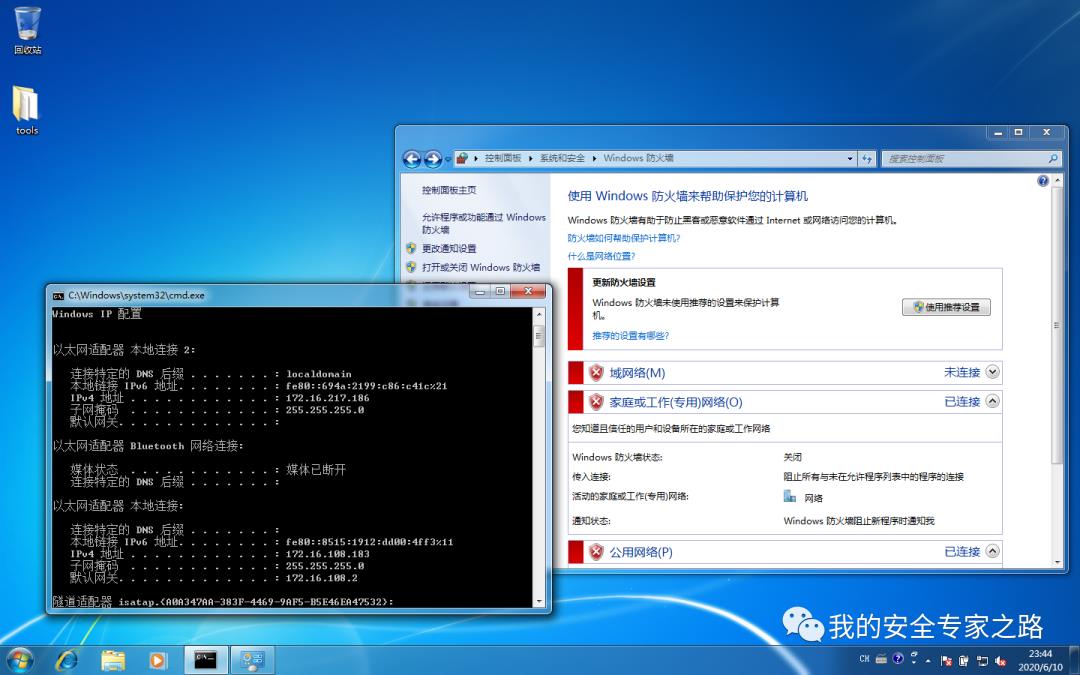The image size is (1080, 675).
Task: Open 更改通知设置 sidebar link
Action: click(448, 249)
